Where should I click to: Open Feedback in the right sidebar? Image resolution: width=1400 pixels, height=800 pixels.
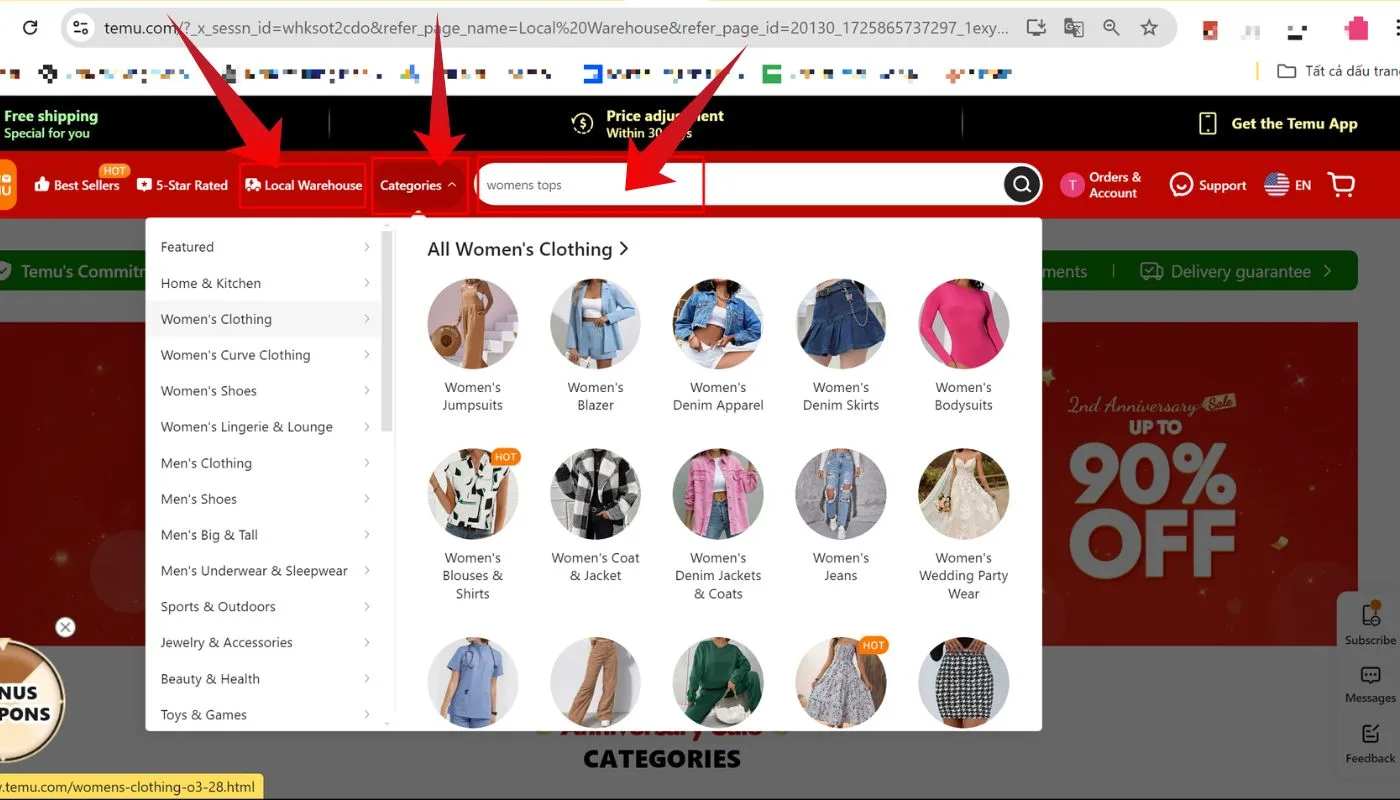(1370, 743)
